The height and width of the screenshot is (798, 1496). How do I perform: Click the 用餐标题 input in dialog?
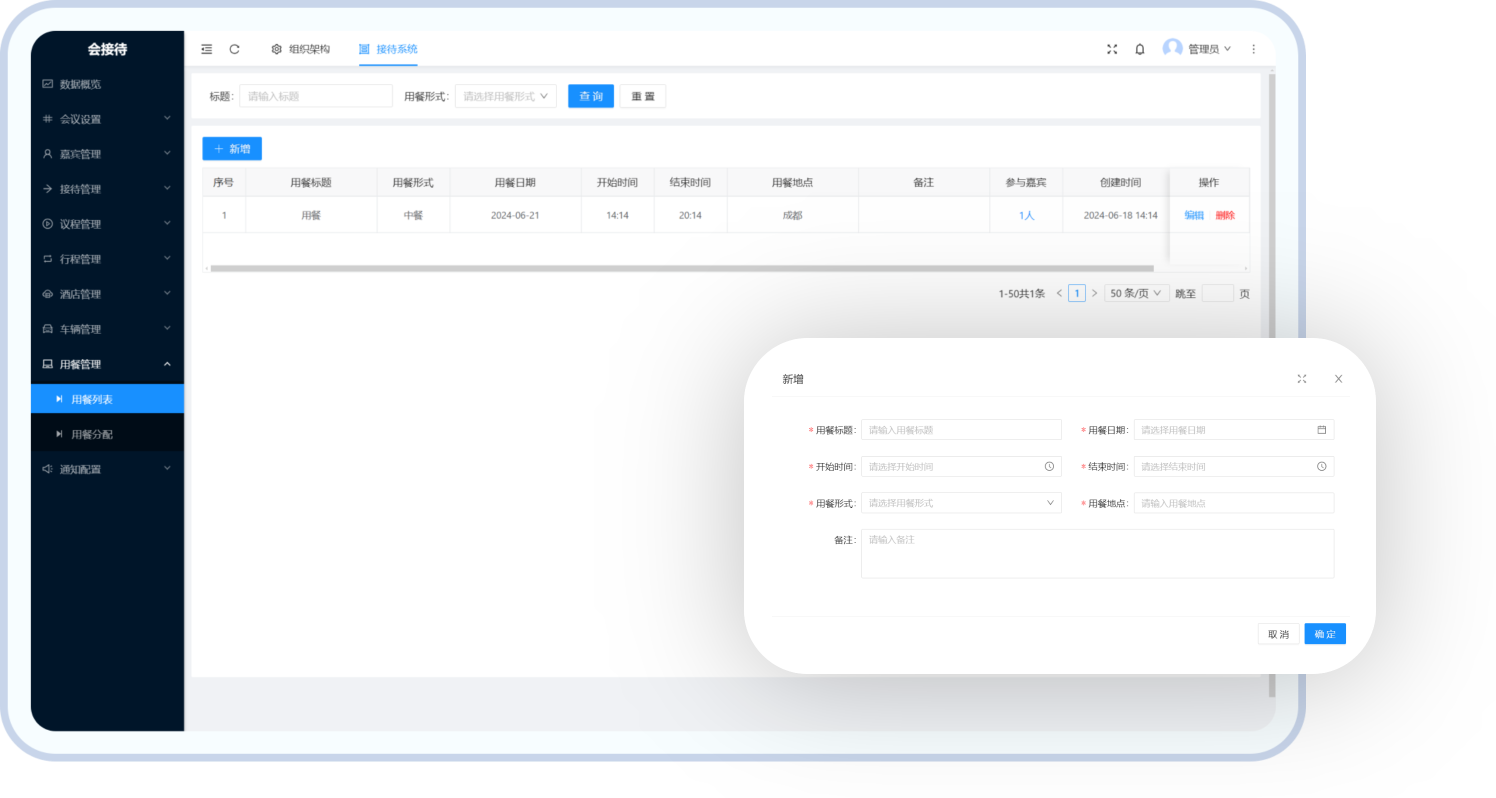[x=960, y=430]
